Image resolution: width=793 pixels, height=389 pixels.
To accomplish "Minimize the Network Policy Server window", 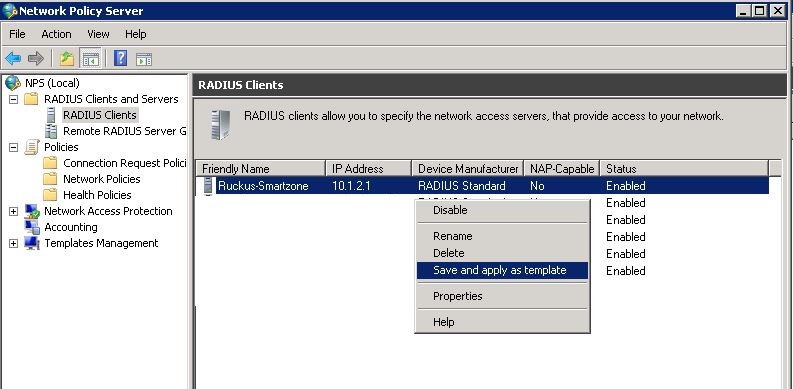I will point(743,11).
